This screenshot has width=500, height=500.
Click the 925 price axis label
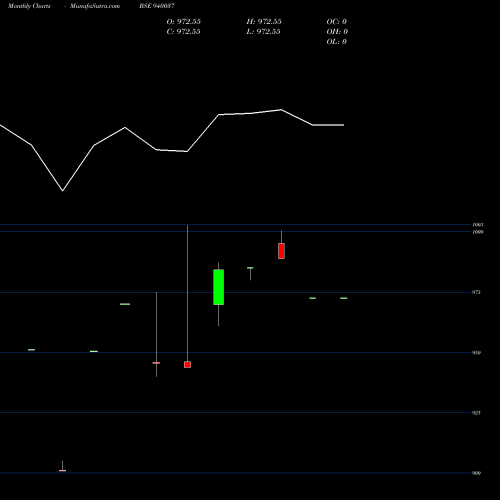[476, 413]
